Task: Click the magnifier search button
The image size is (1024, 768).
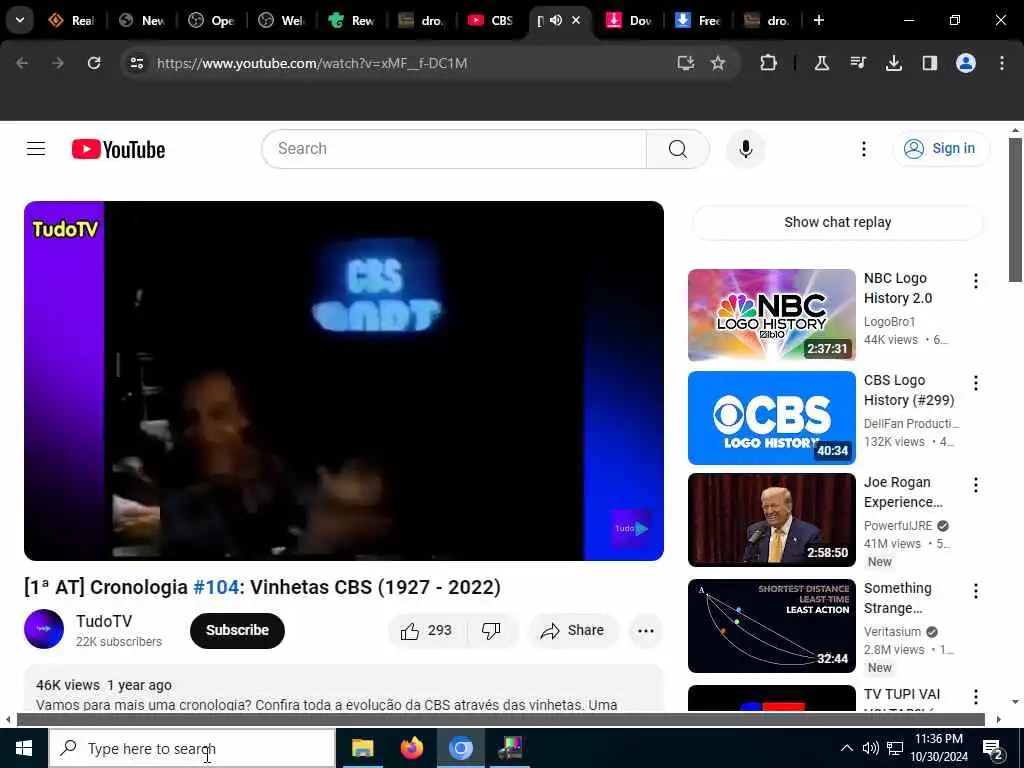Action: pos(677,149)
